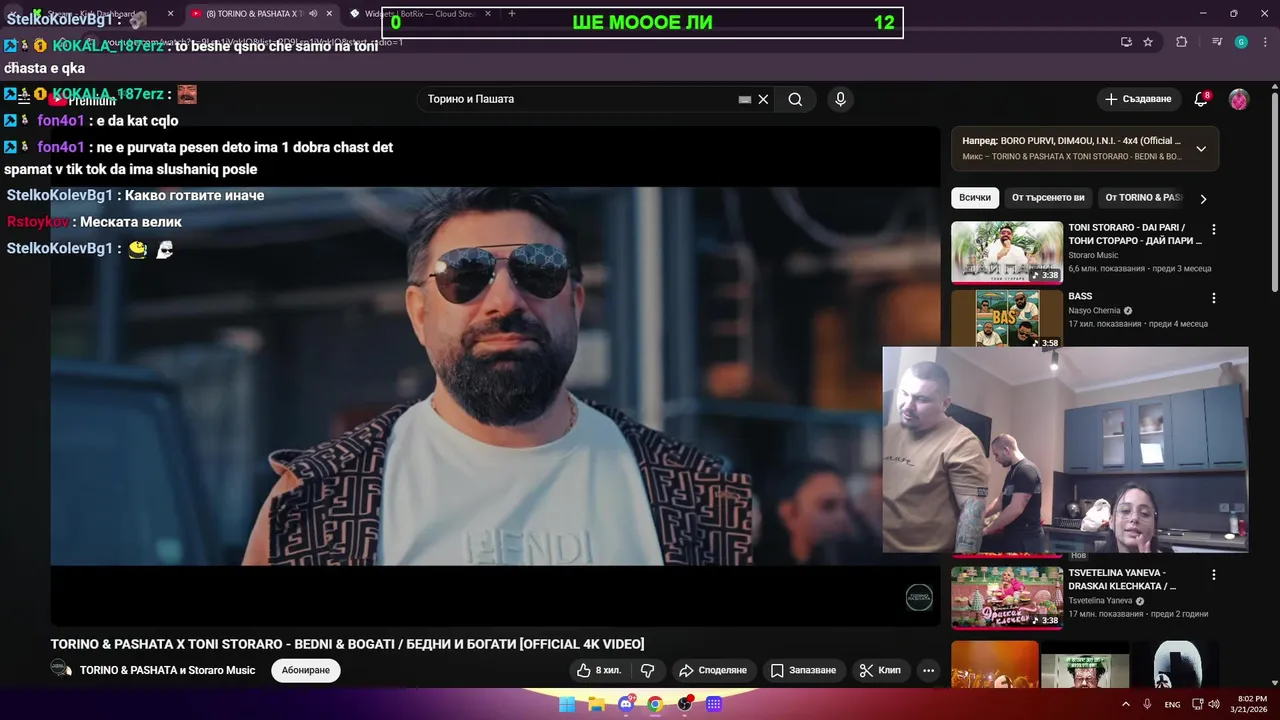Clear the search box with the X icon
The image size is (1280, 720).
pyautogui.click(x=763, y=99)
